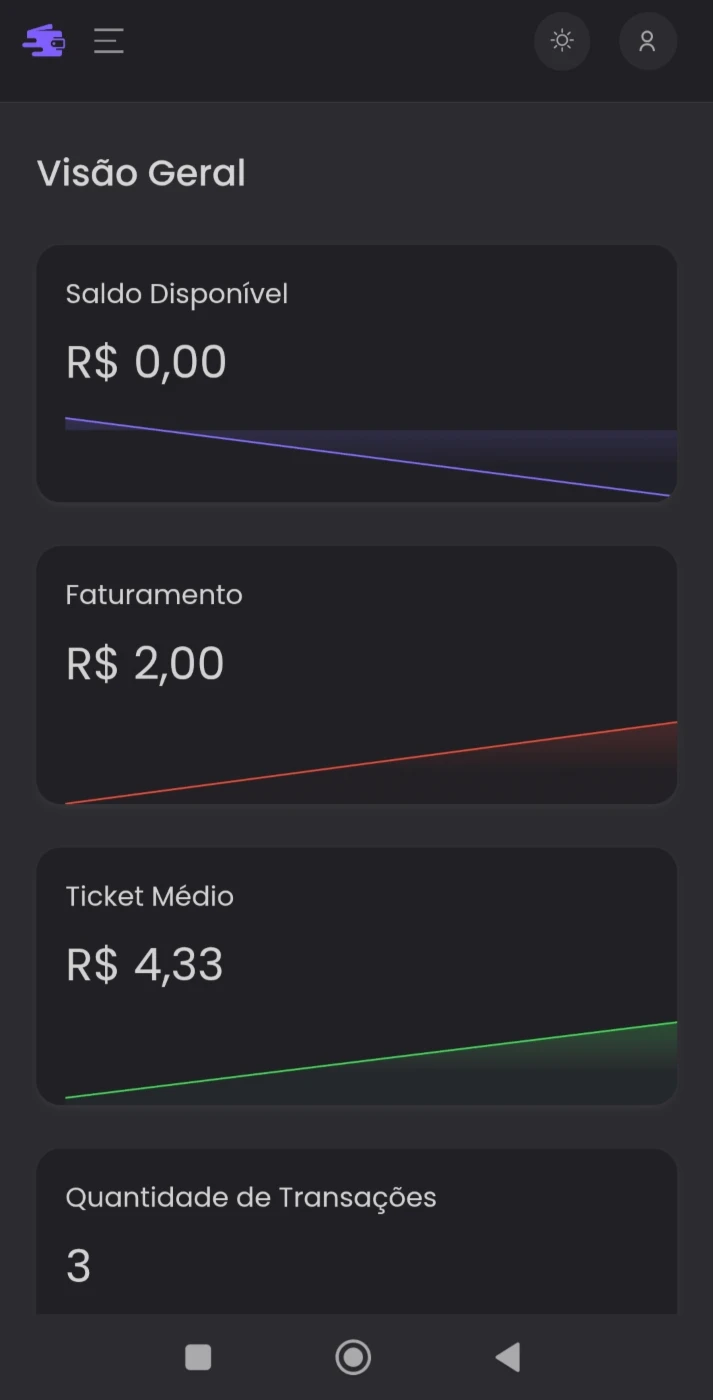Click the purple Saldo Disponível chart line

(368, 457)
